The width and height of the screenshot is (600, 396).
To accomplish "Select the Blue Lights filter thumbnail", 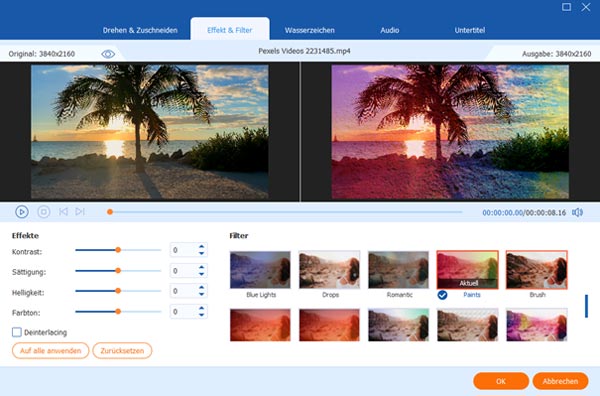I will point(260,270).
